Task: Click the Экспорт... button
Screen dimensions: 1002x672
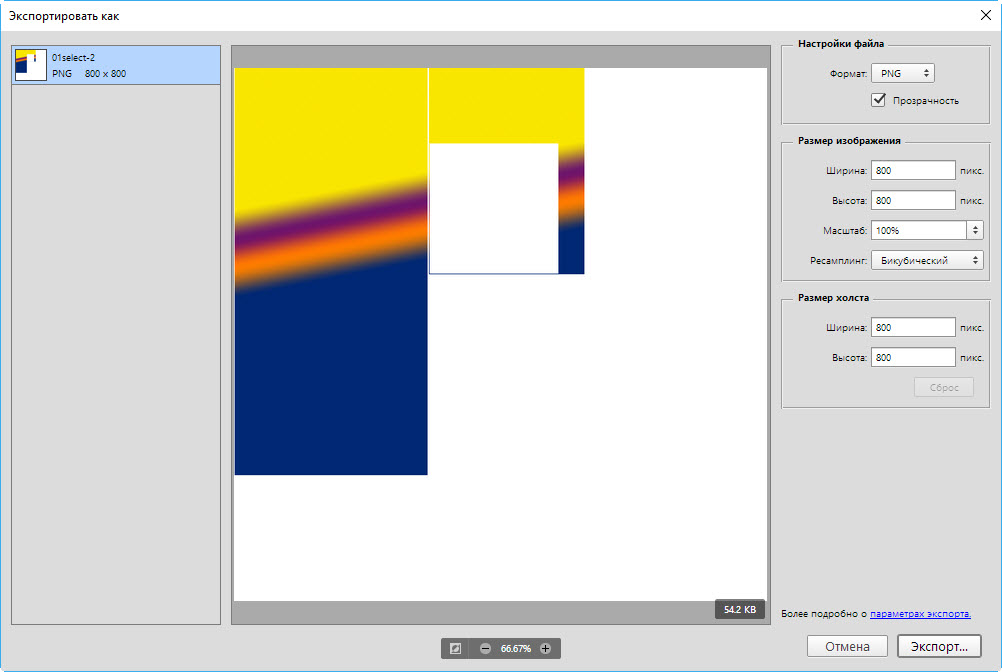Action: click(x=939, y=647)
